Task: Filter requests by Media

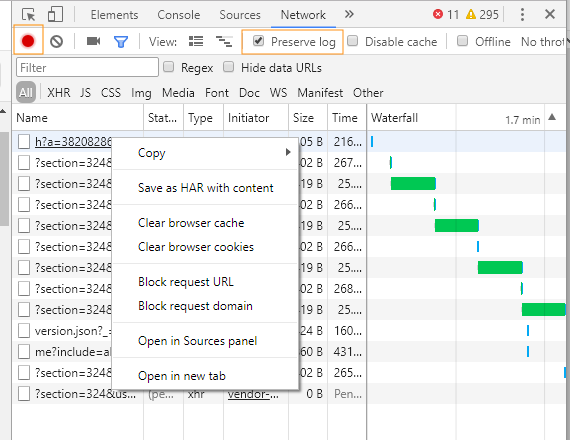Action: 178,93
